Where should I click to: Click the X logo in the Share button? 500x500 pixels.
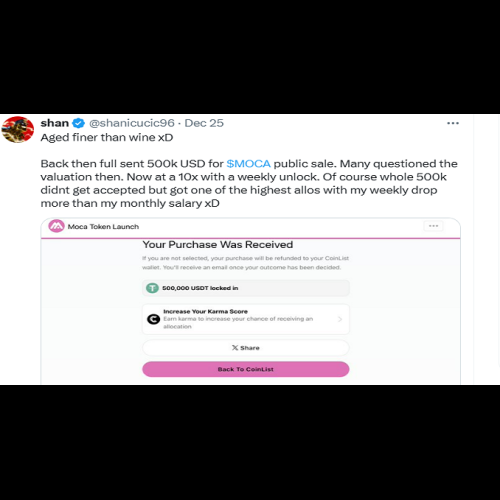235,348
